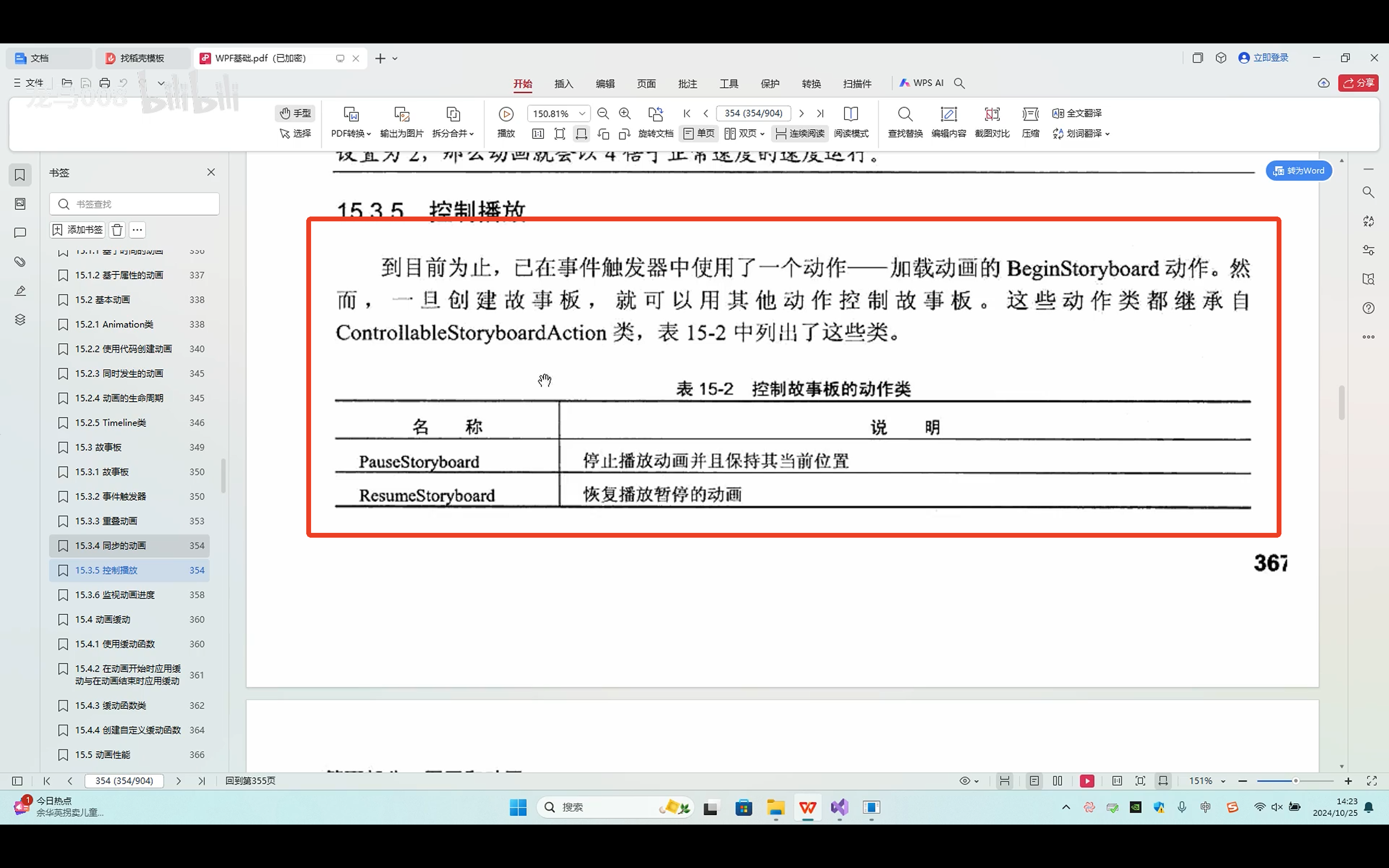
Task: Jump to the last page icon
Action: point(820,114)
